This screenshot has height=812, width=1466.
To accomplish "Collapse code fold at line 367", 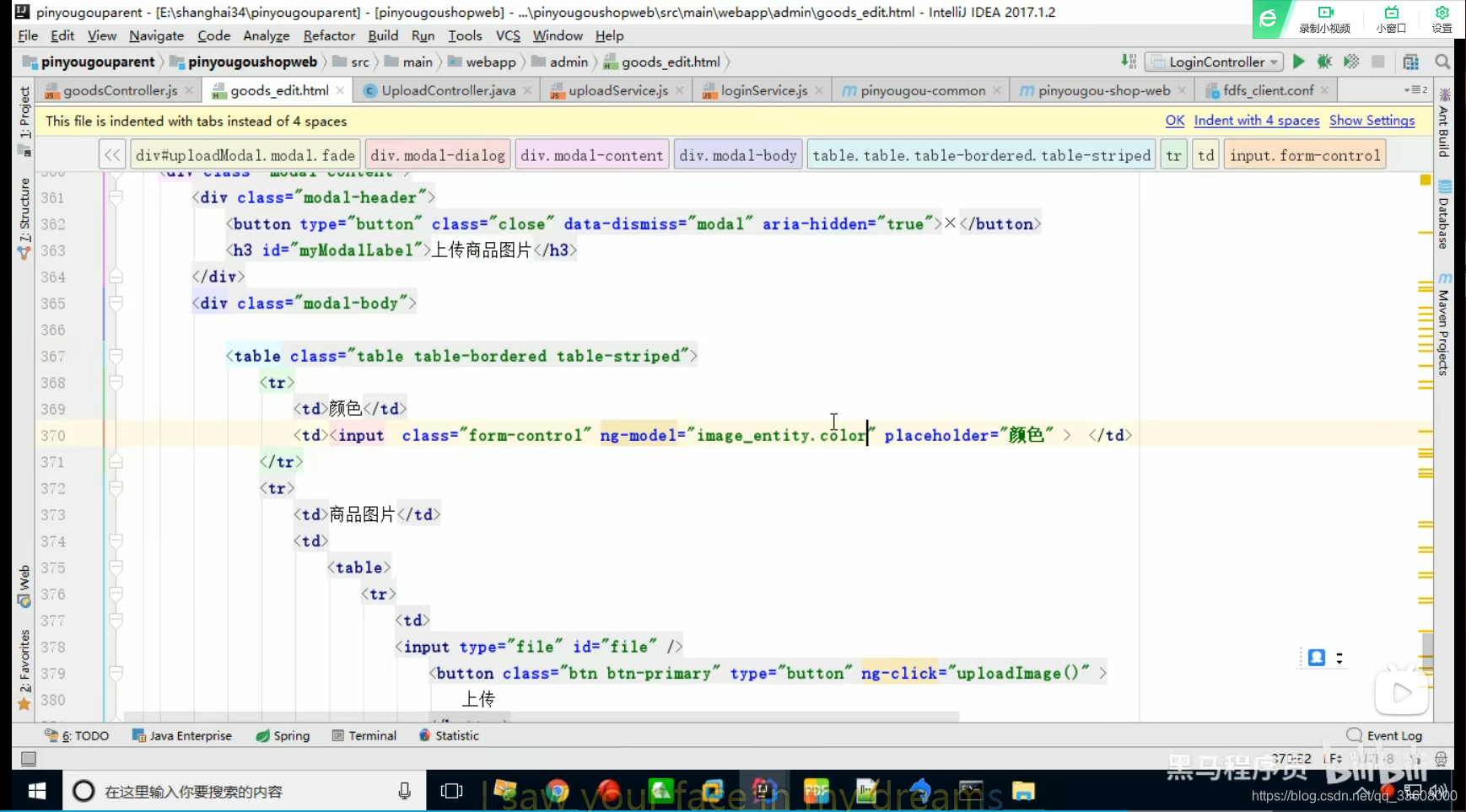I will click(x=116, y=356).
